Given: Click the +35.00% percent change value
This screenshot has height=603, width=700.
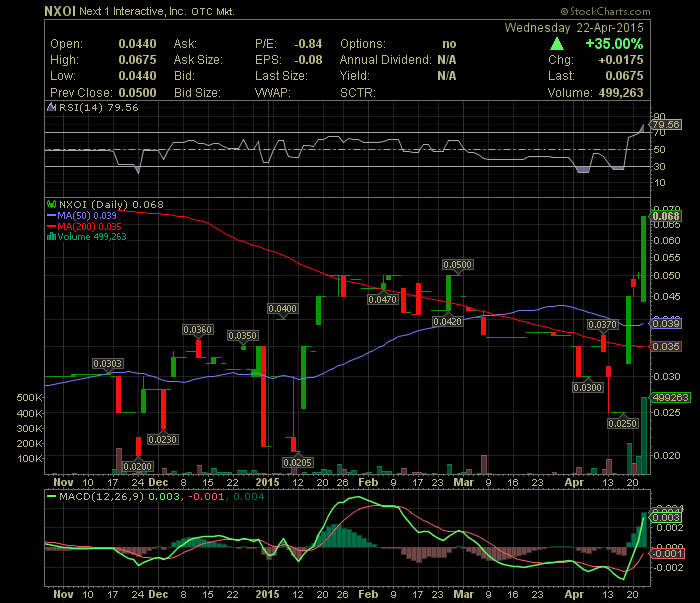Looking at the screenshot, I should [614, 44].
